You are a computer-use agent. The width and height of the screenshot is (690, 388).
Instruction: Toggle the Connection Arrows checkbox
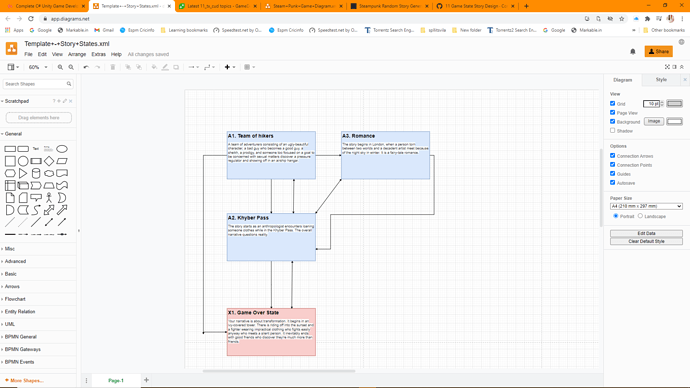(613, 156)
